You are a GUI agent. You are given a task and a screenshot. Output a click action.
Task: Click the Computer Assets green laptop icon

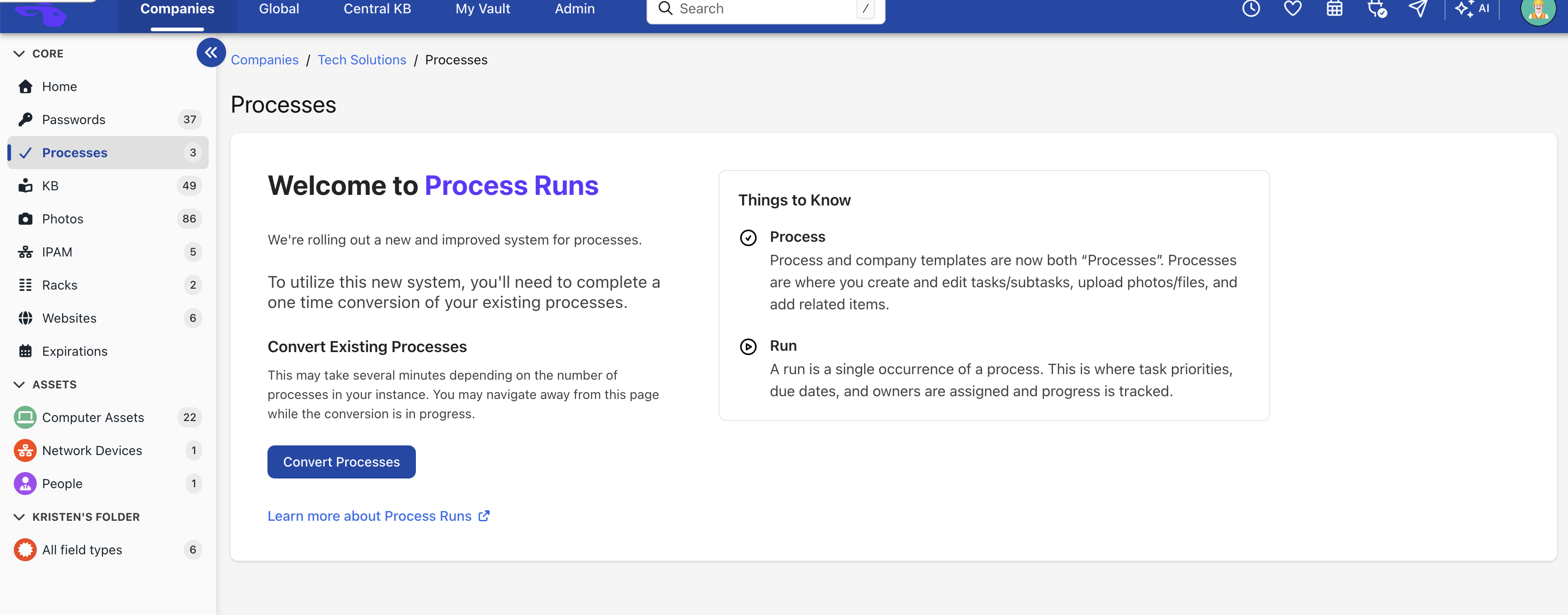tap(25, 417)
